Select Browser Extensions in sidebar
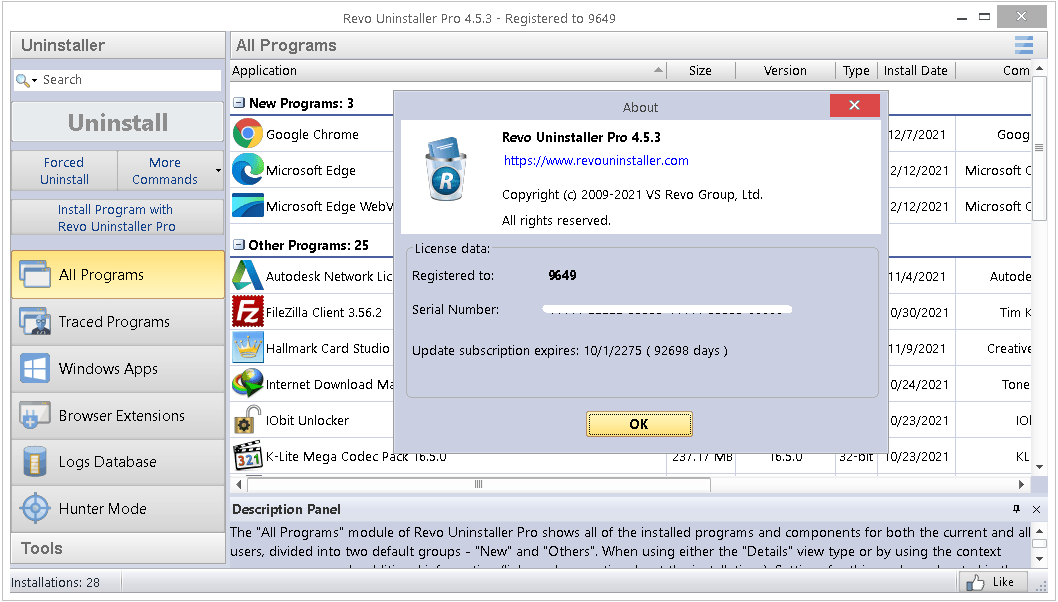Viewport: 1058px width, 602px height. [118, 415]
